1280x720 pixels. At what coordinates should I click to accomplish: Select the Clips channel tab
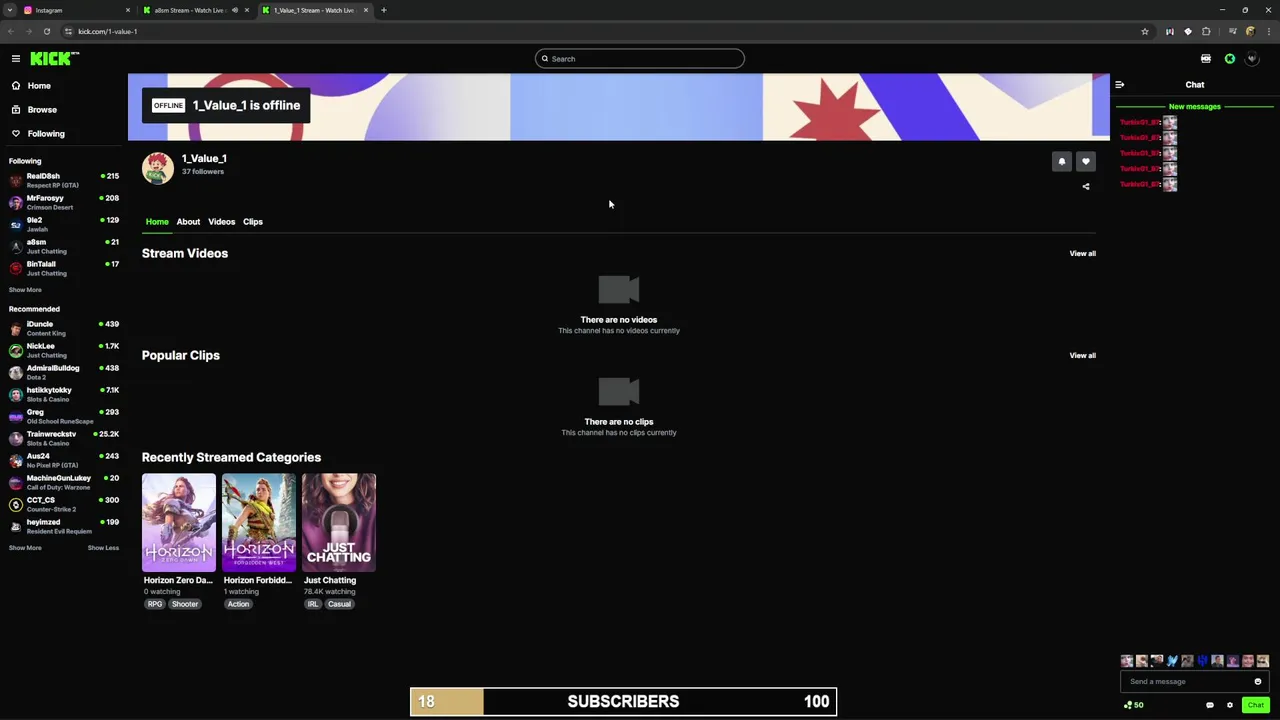[x=252, y=222]
